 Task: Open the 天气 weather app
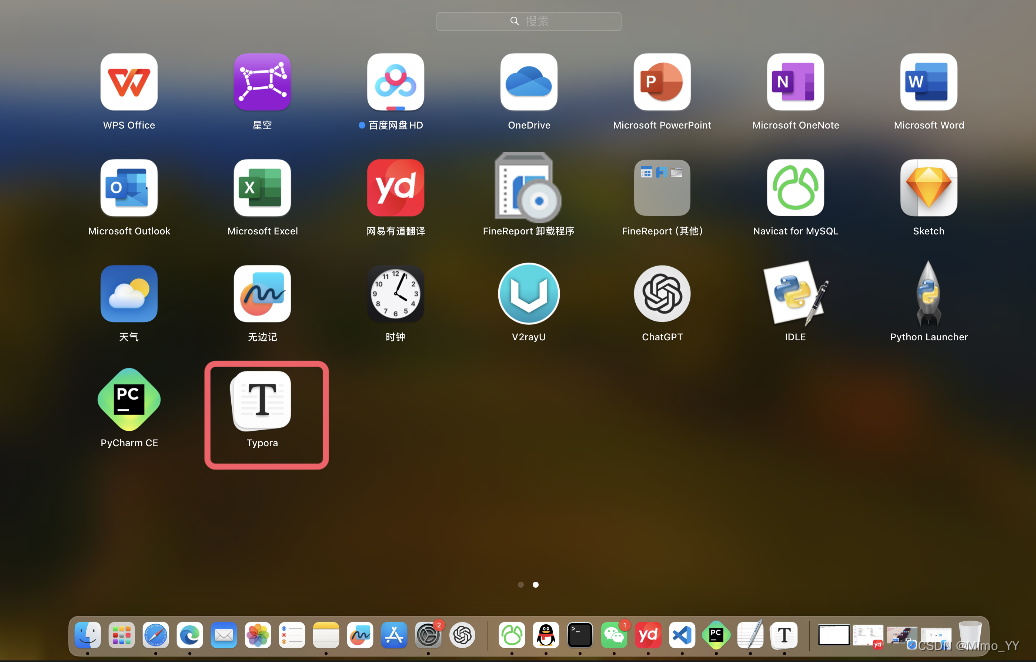[129, 293]
